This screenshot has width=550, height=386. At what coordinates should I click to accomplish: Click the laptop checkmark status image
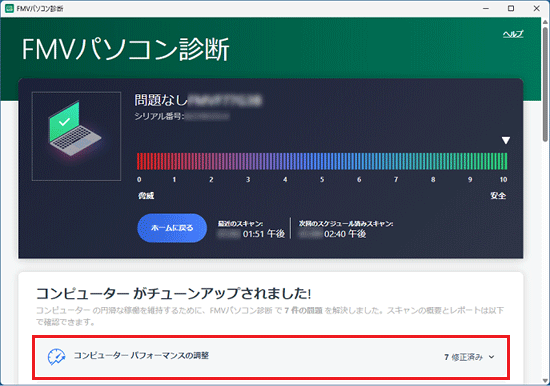(x=76, y=136)
